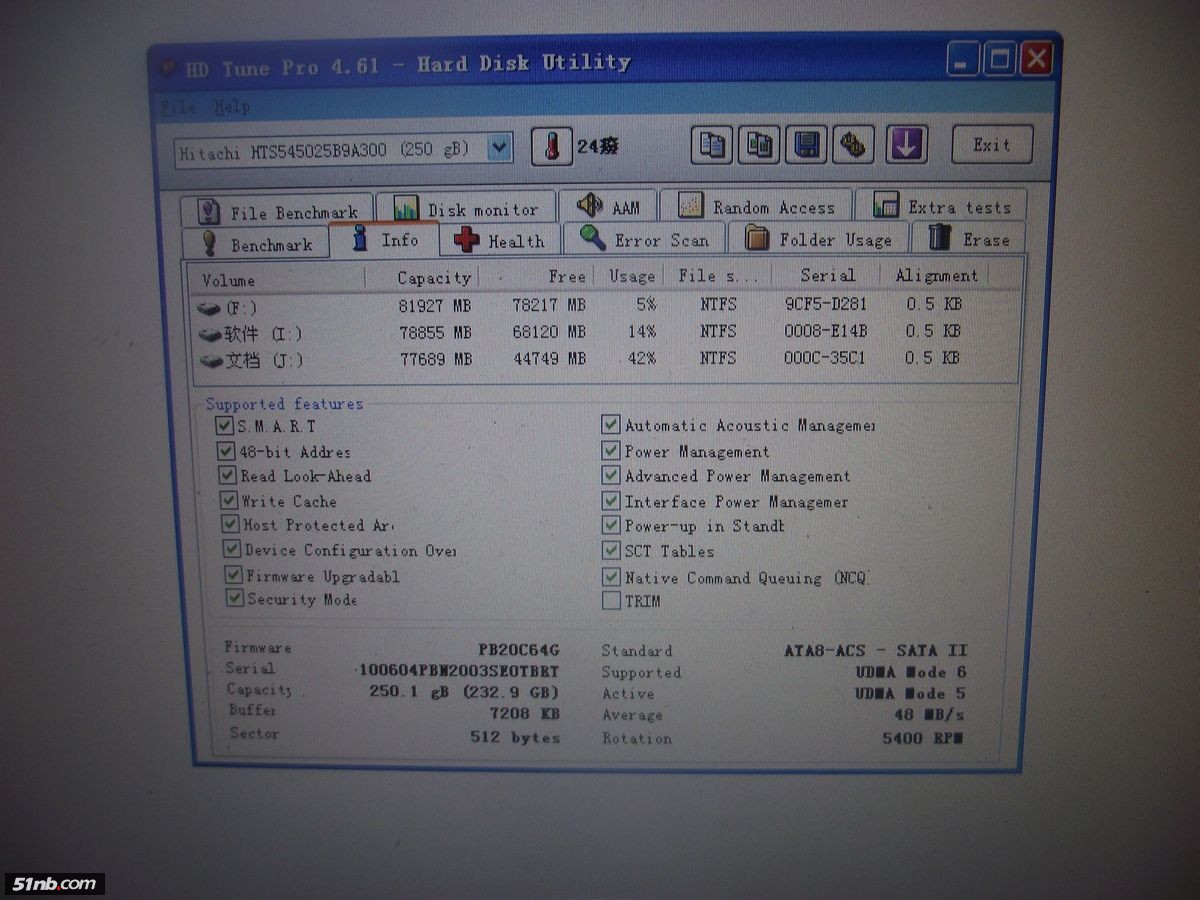Switch to the Benchmark tab

pos(257,244)
